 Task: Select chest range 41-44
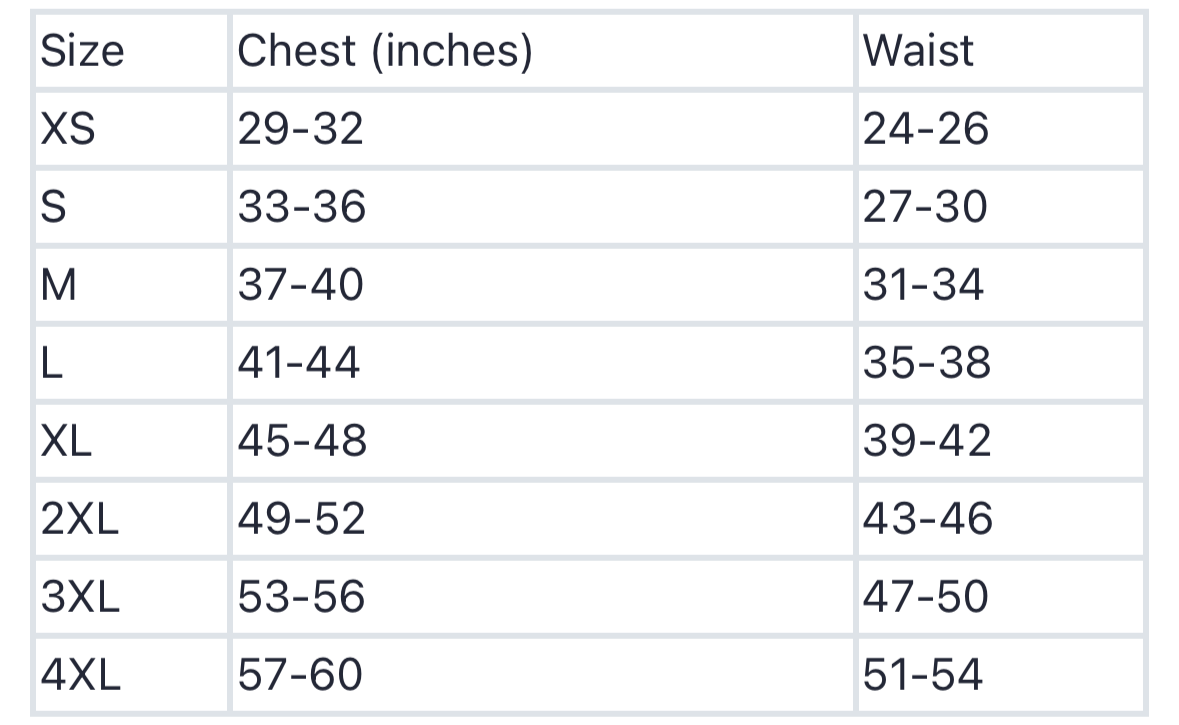point(299,362)
